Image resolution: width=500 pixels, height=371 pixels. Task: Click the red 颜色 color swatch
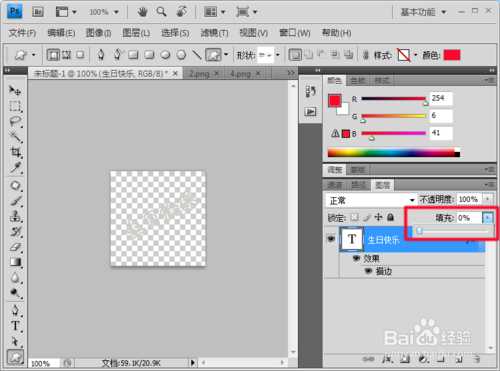click(x=452, y=55)
